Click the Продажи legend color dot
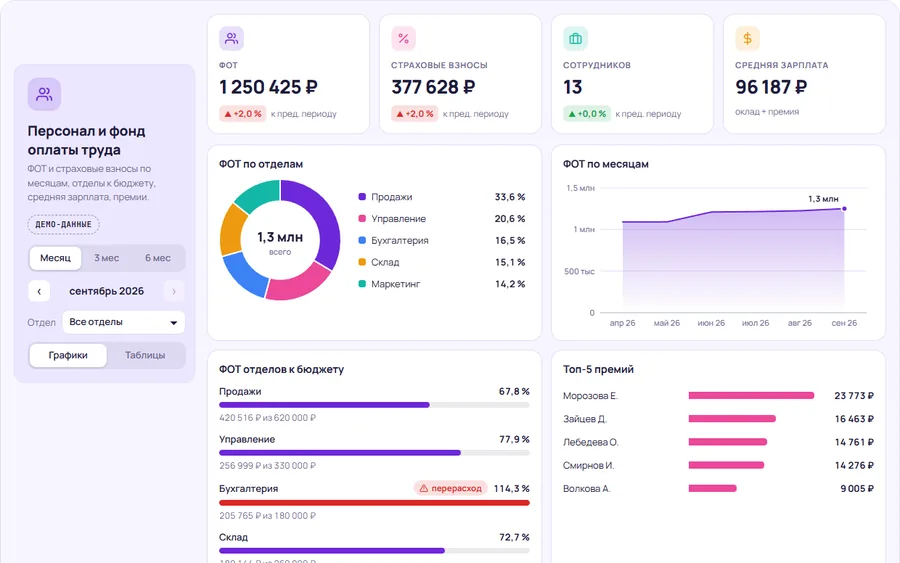The width and height of the screenshot is (900, 563). coord(362,197)
